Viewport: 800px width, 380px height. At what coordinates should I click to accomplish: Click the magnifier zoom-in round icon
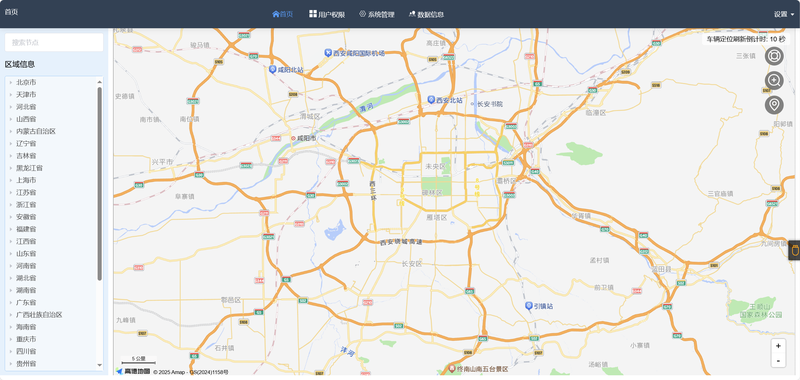(774, 81)
